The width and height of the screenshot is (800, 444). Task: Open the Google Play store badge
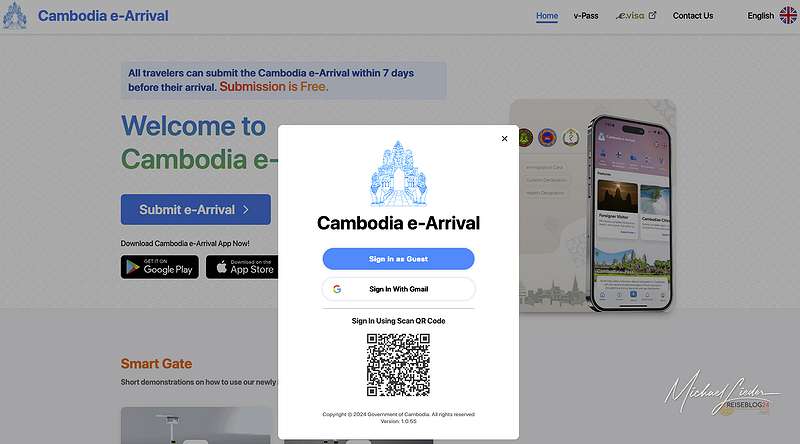(x=160, y=267)
